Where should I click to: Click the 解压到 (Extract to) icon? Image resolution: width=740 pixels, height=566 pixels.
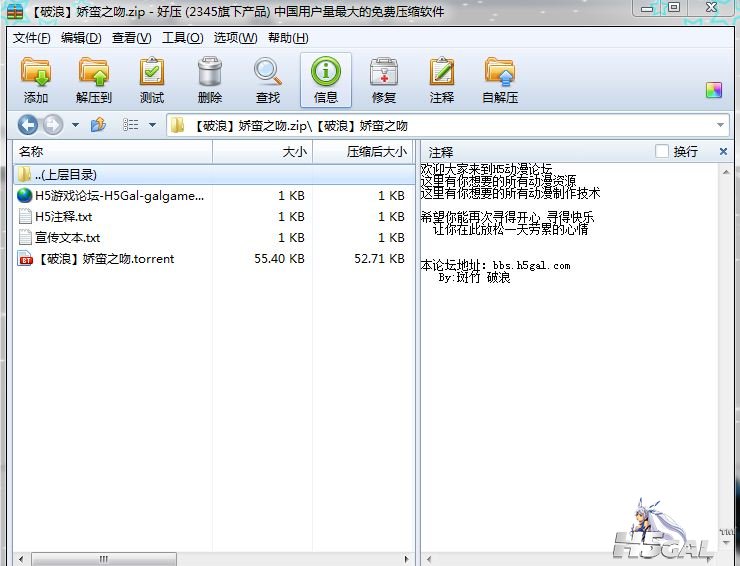94,72
